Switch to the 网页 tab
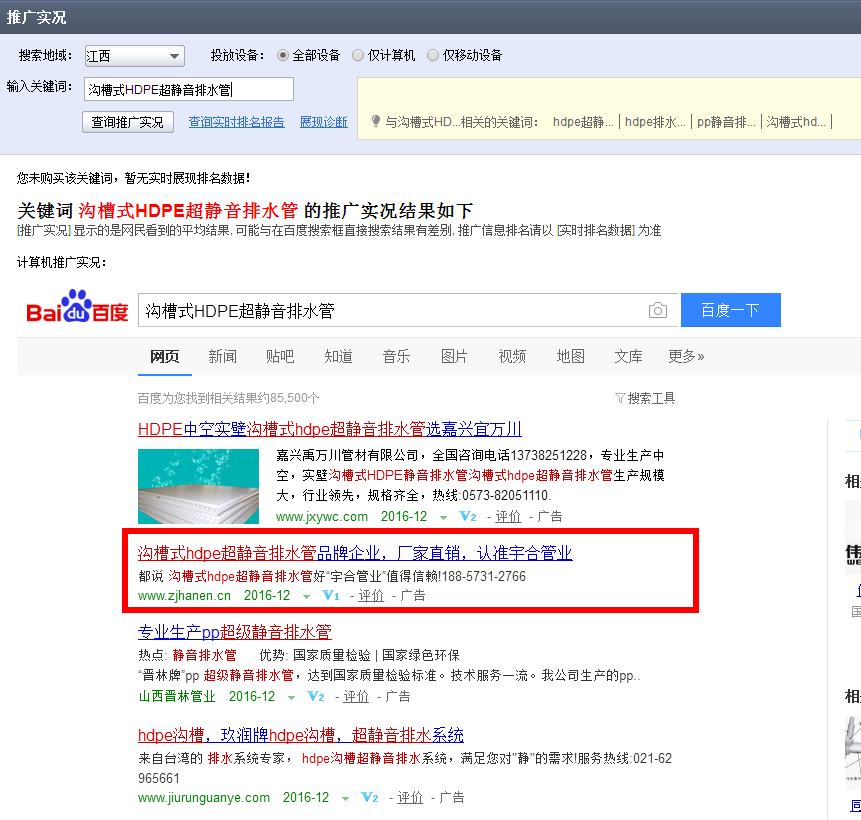Viewport: 861px width, 820px height. coord(165,356)
